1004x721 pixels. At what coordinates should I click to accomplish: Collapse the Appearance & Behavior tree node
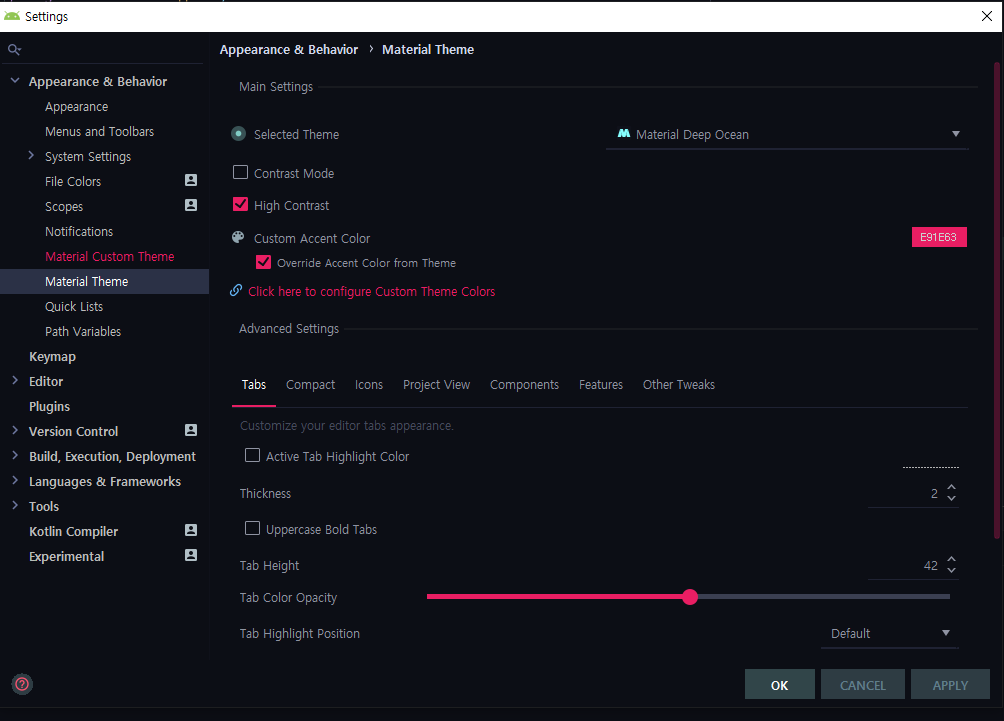pos(15,81)
